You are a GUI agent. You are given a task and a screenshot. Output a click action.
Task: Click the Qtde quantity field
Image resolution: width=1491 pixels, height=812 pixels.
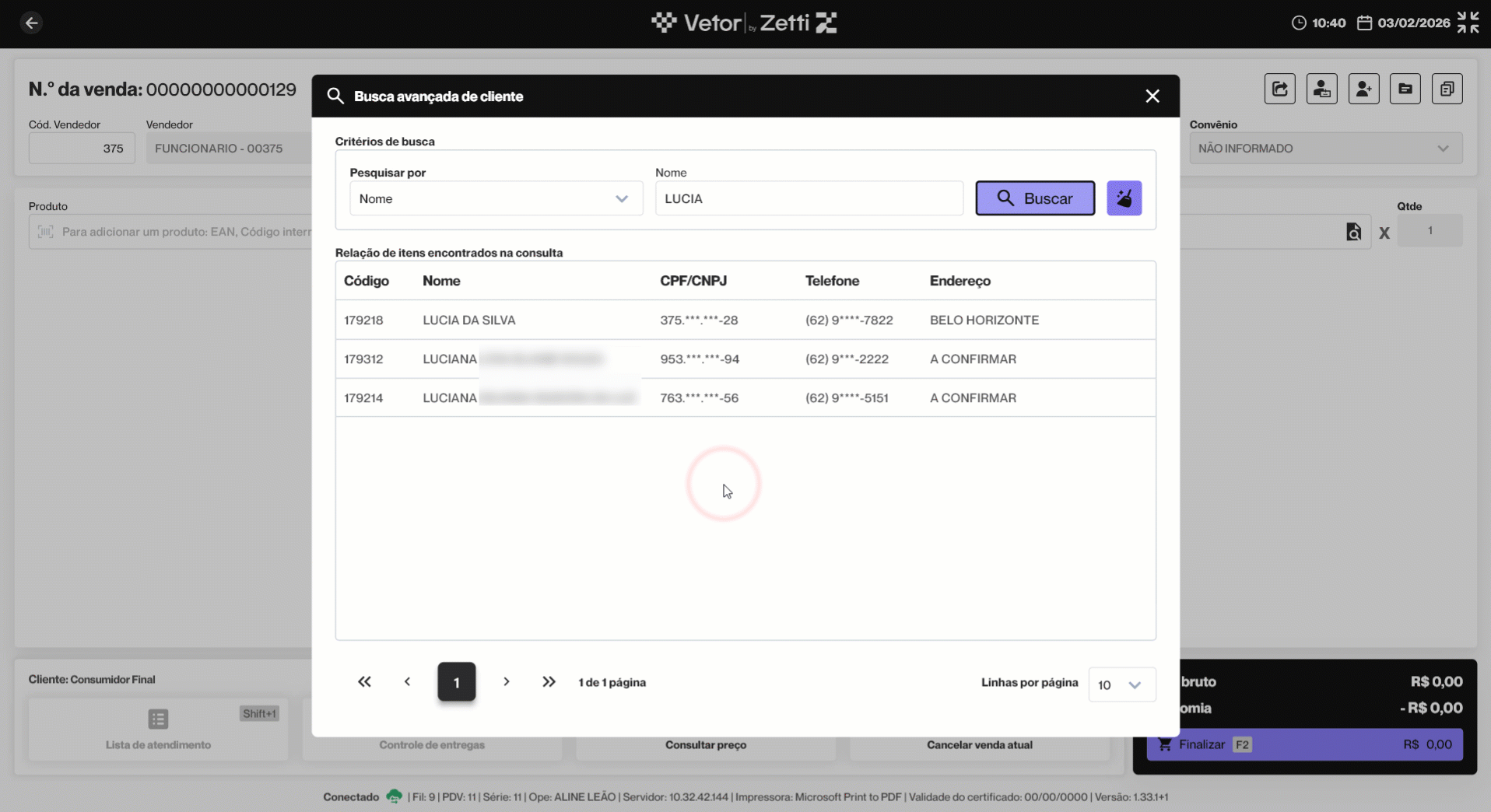1430,231
